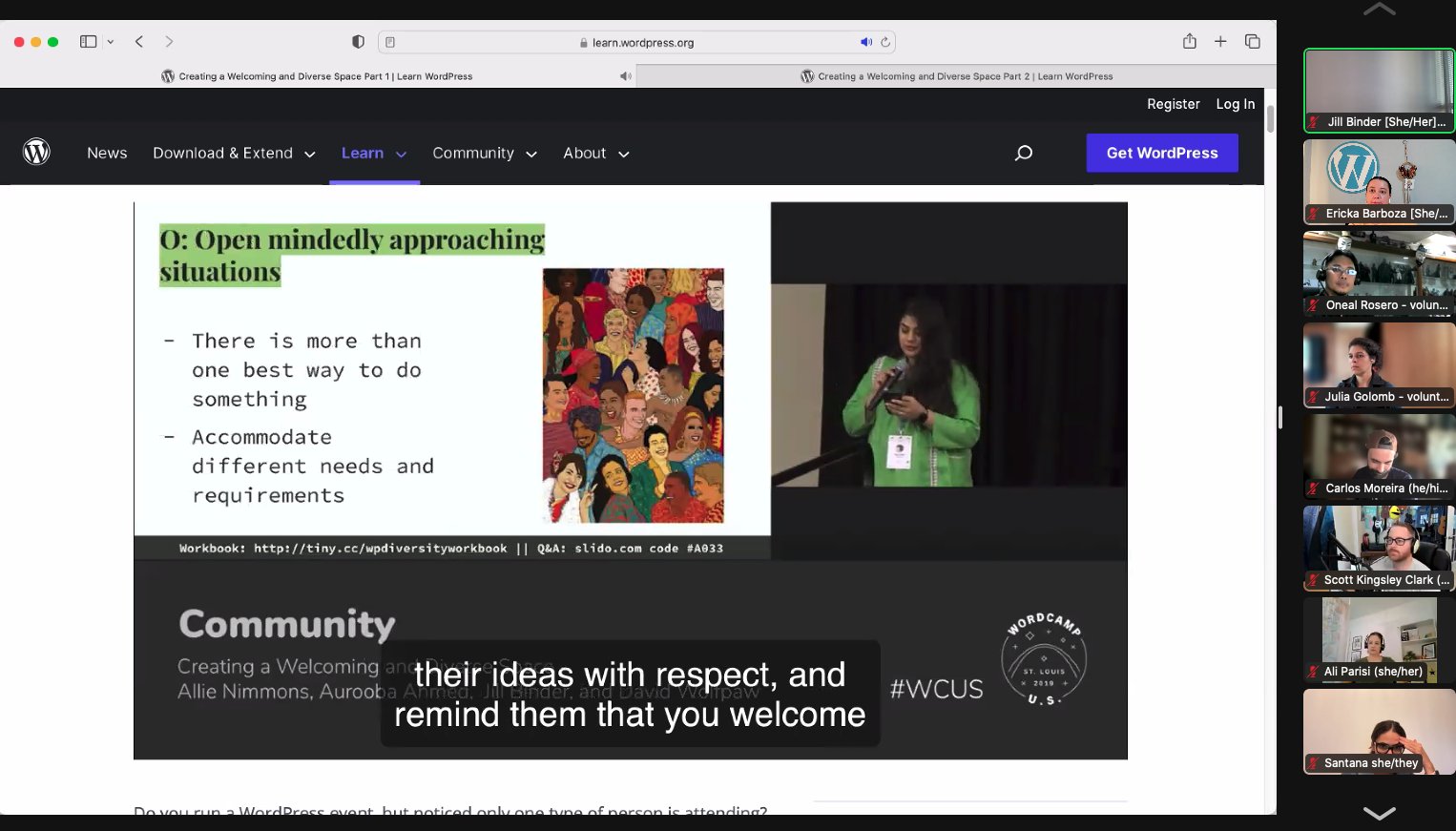Click the 'Community' heading in the video
1456x831 pixels.
point(287,624)
